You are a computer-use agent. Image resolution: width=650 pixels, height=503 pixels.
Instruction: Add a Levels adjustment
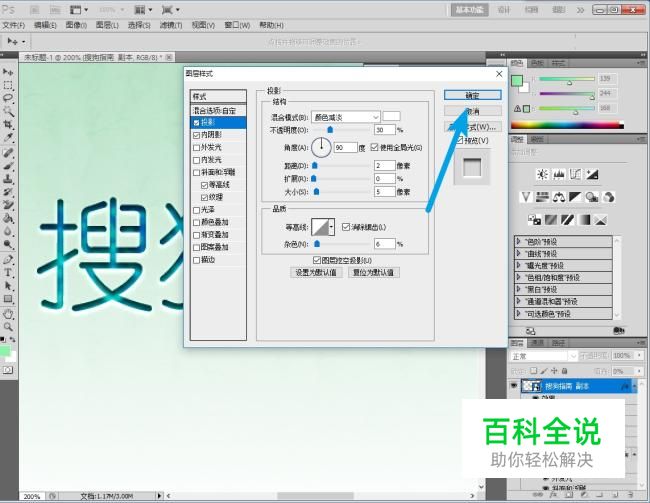click(x=559, y=175)
